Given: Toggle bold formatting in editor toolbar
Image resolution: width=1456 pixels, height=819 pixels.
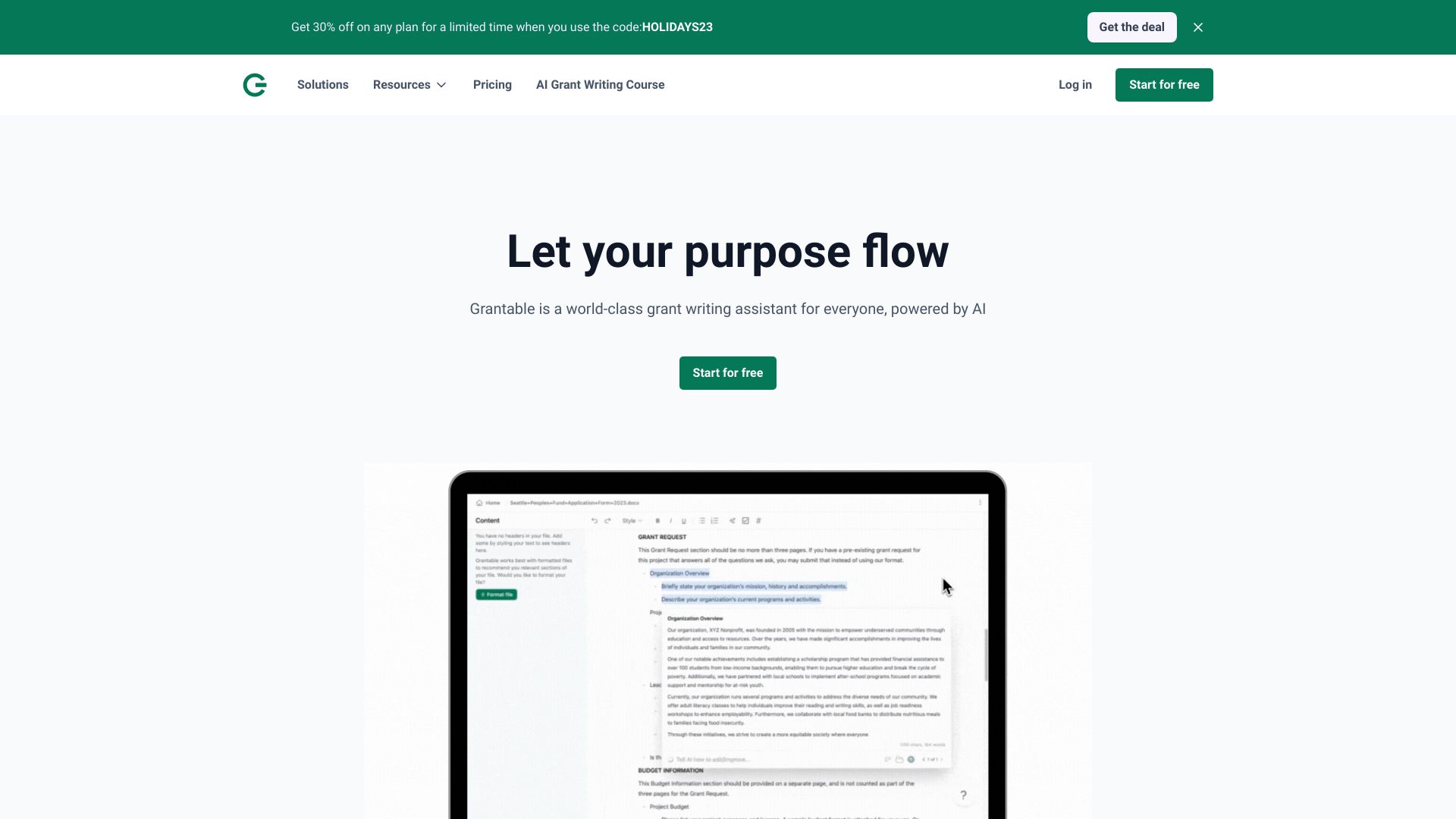Looking at the screenshot, I should [657, 521].
